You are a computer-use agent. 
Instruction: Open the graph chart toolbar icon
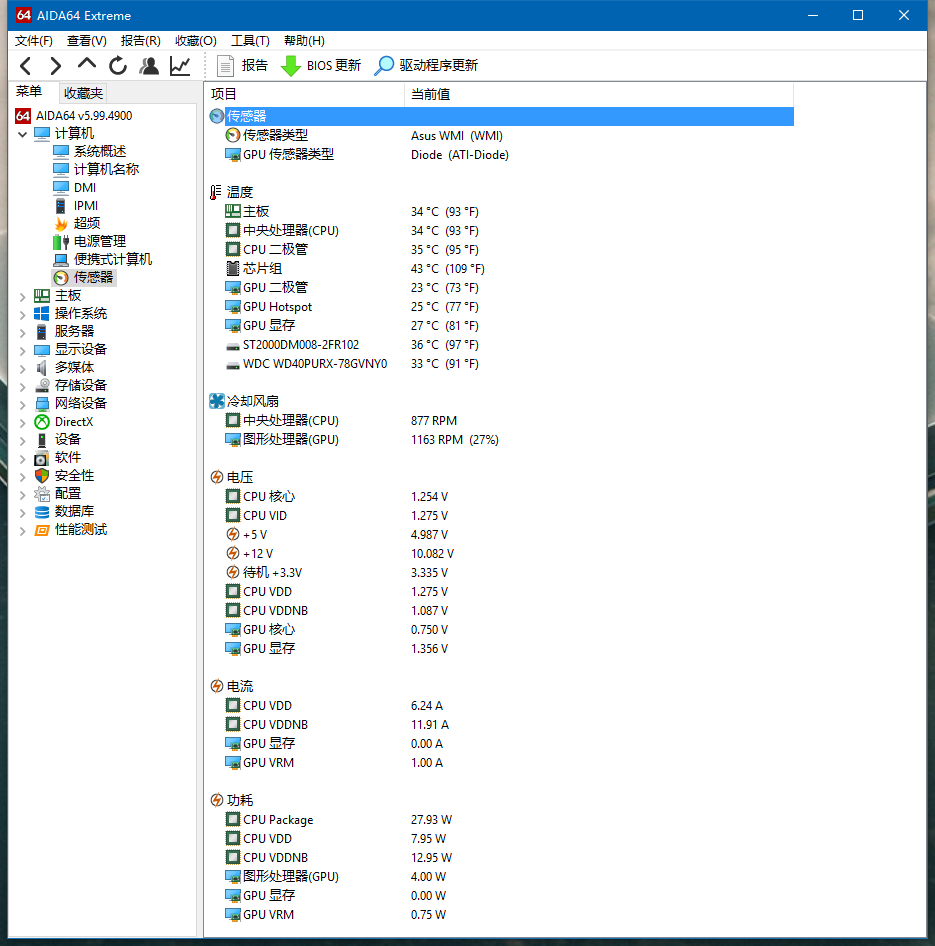coord(180,65)
